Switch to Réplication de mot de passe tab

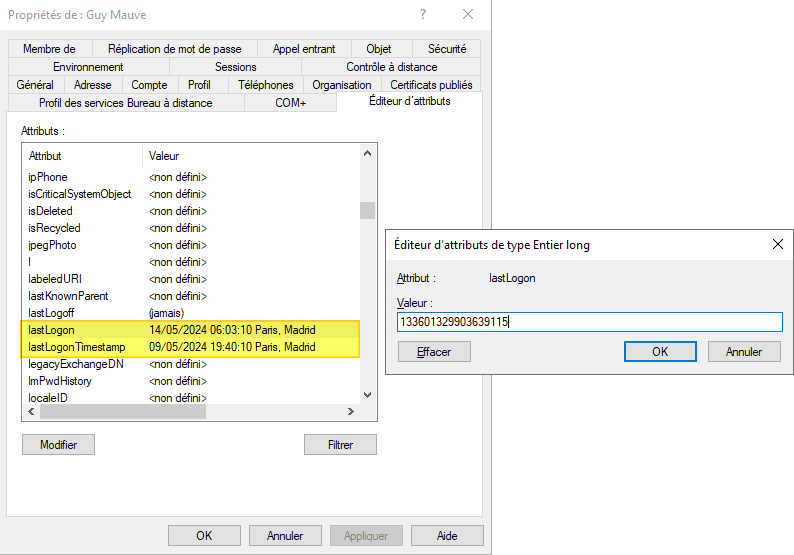tap(174, 49)
